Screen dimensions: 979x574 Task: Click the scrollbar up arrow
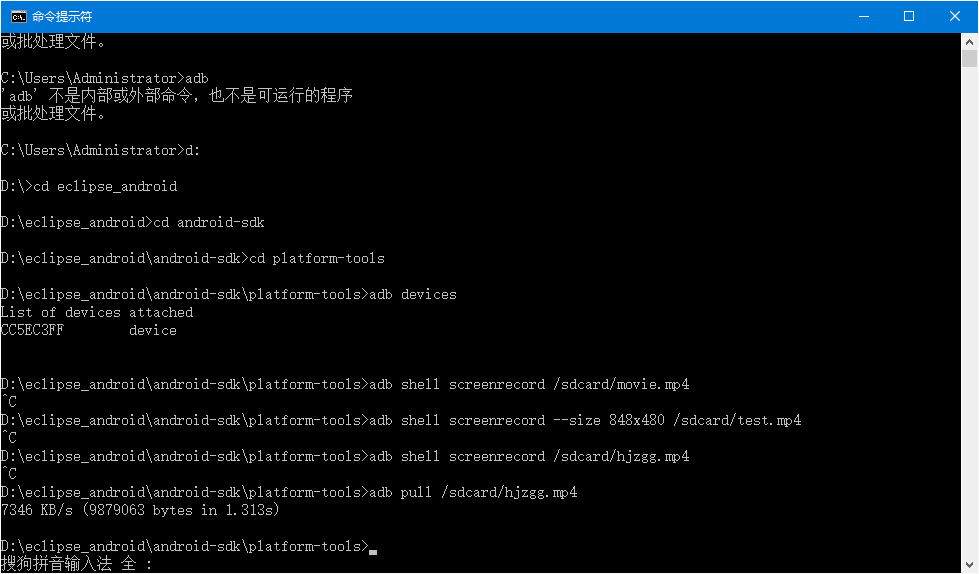[969, 42]
